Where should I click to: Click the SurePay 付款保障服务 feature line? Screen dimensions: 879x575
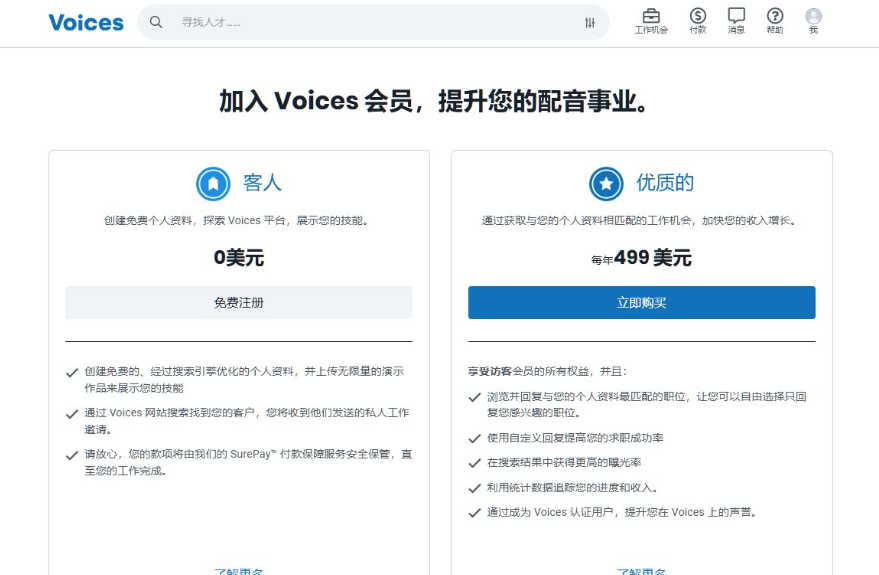tap(248, 462)
